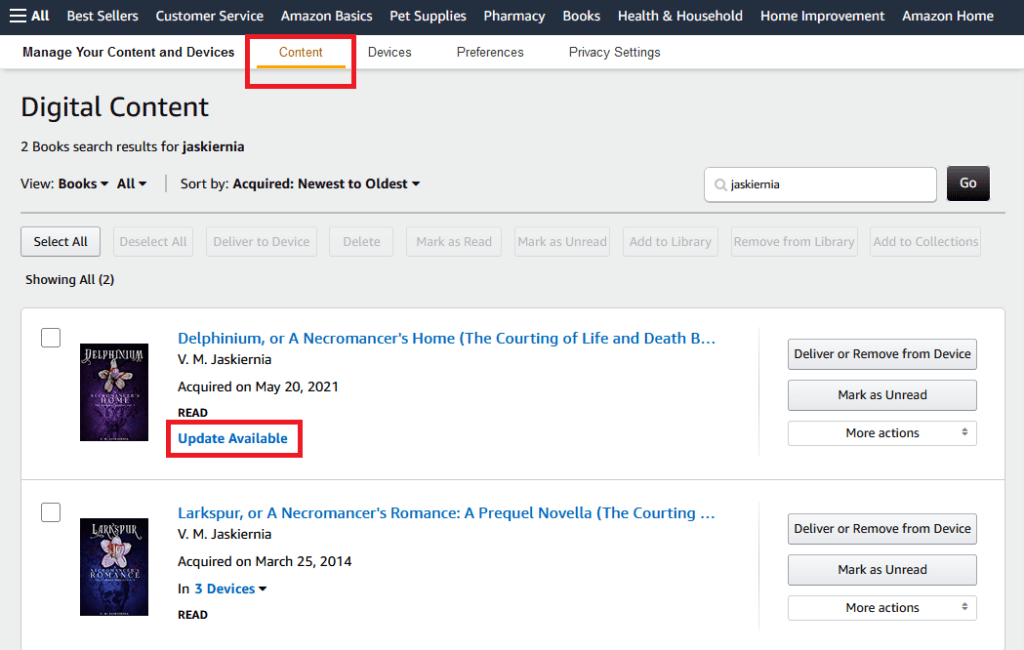1024x650 pixels.
Task: Open the Delphinium book title link
Action: pos(446,338)
